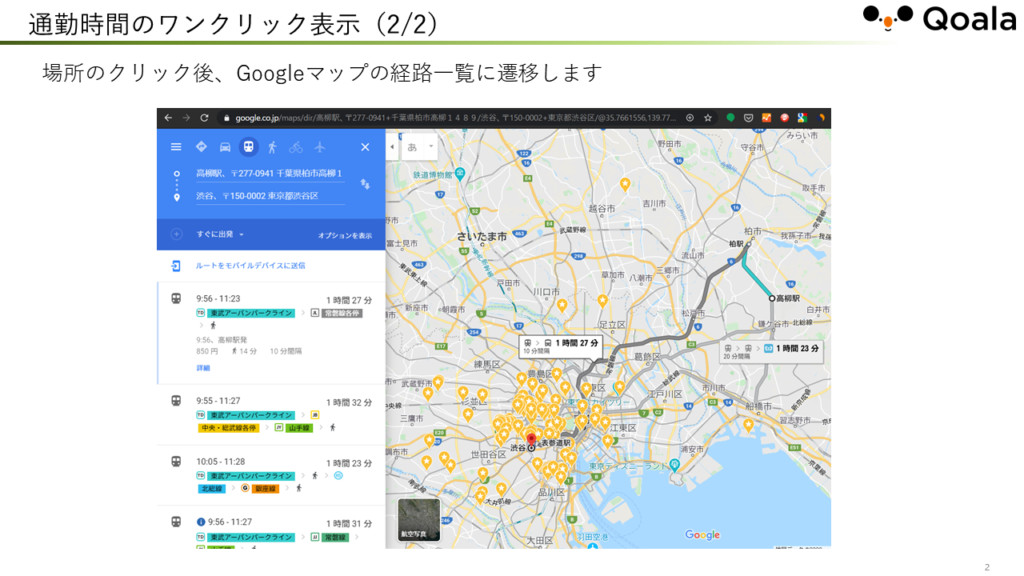Select the 10:05 - 11:28 route option

[x=270, y=462]
